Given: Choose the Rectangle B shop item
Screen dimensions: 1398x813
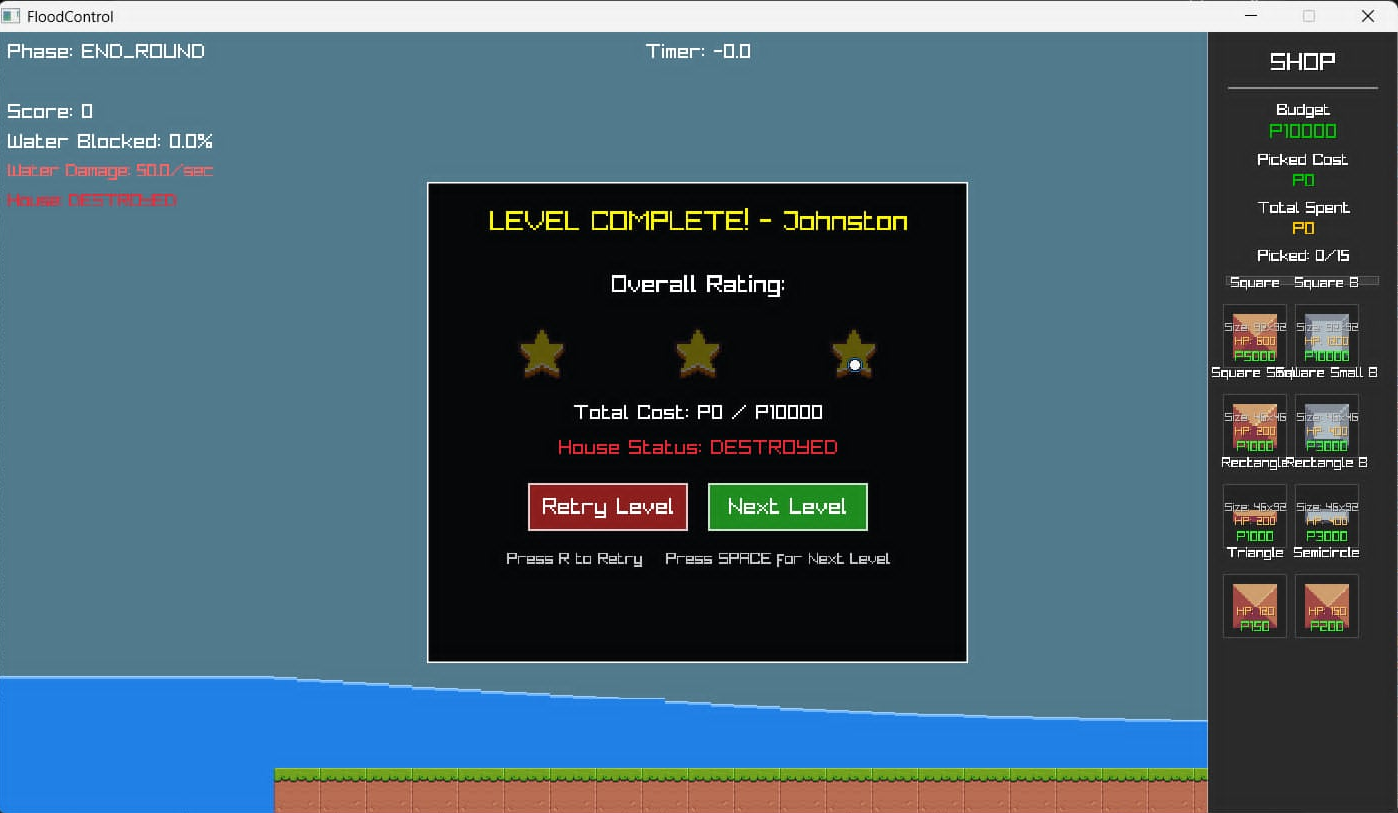Looking at the screenshot, I should 1327,516.
